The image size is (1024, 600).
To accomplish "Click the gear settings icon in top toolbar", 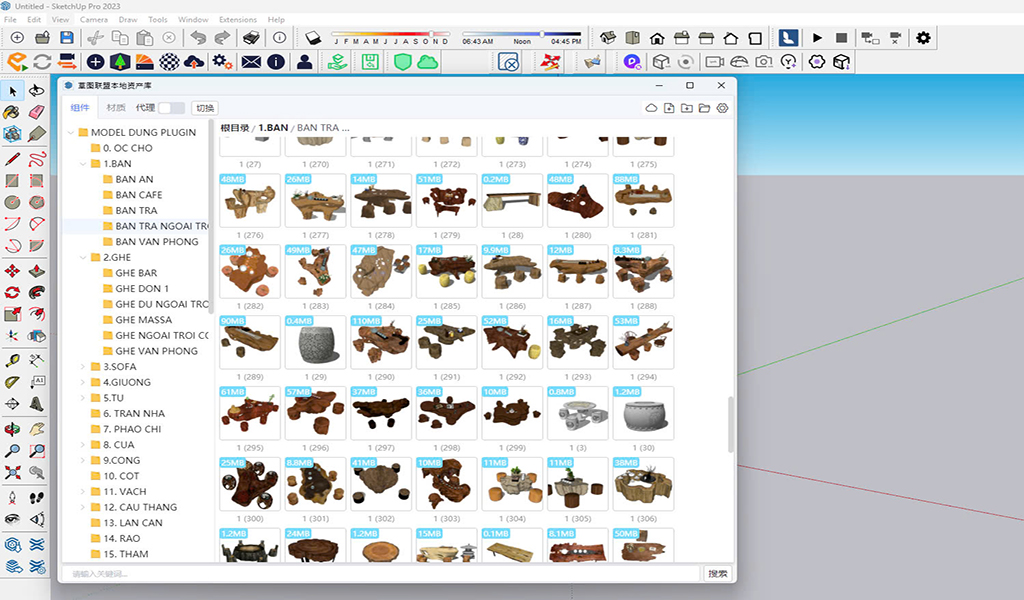I will [923, 38].
